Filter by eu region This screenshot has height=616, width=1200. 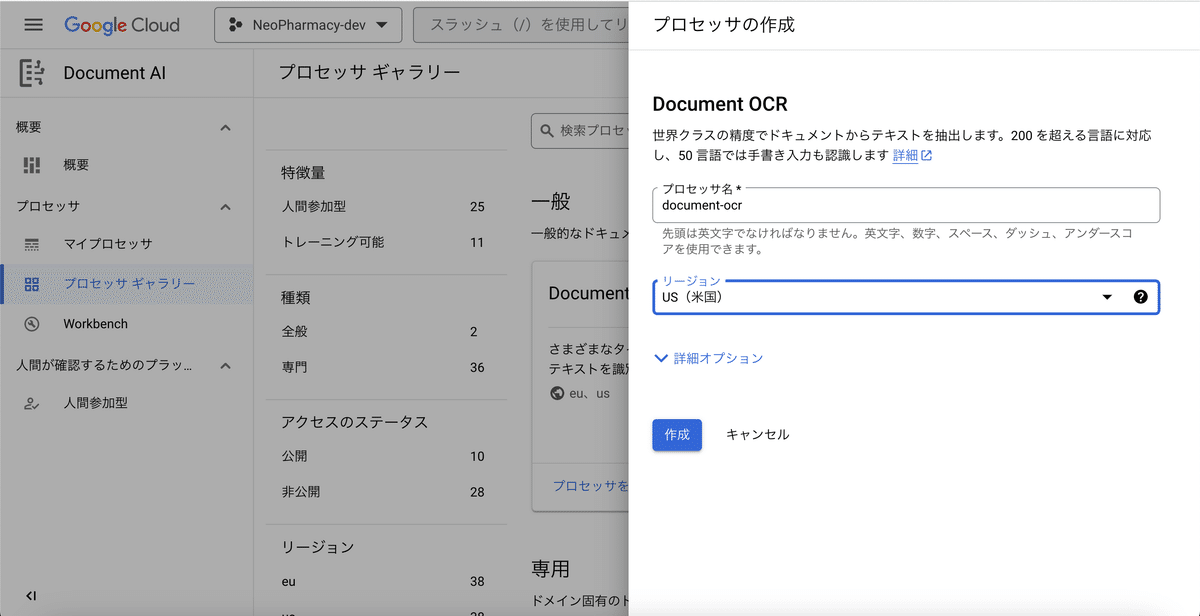382,581
